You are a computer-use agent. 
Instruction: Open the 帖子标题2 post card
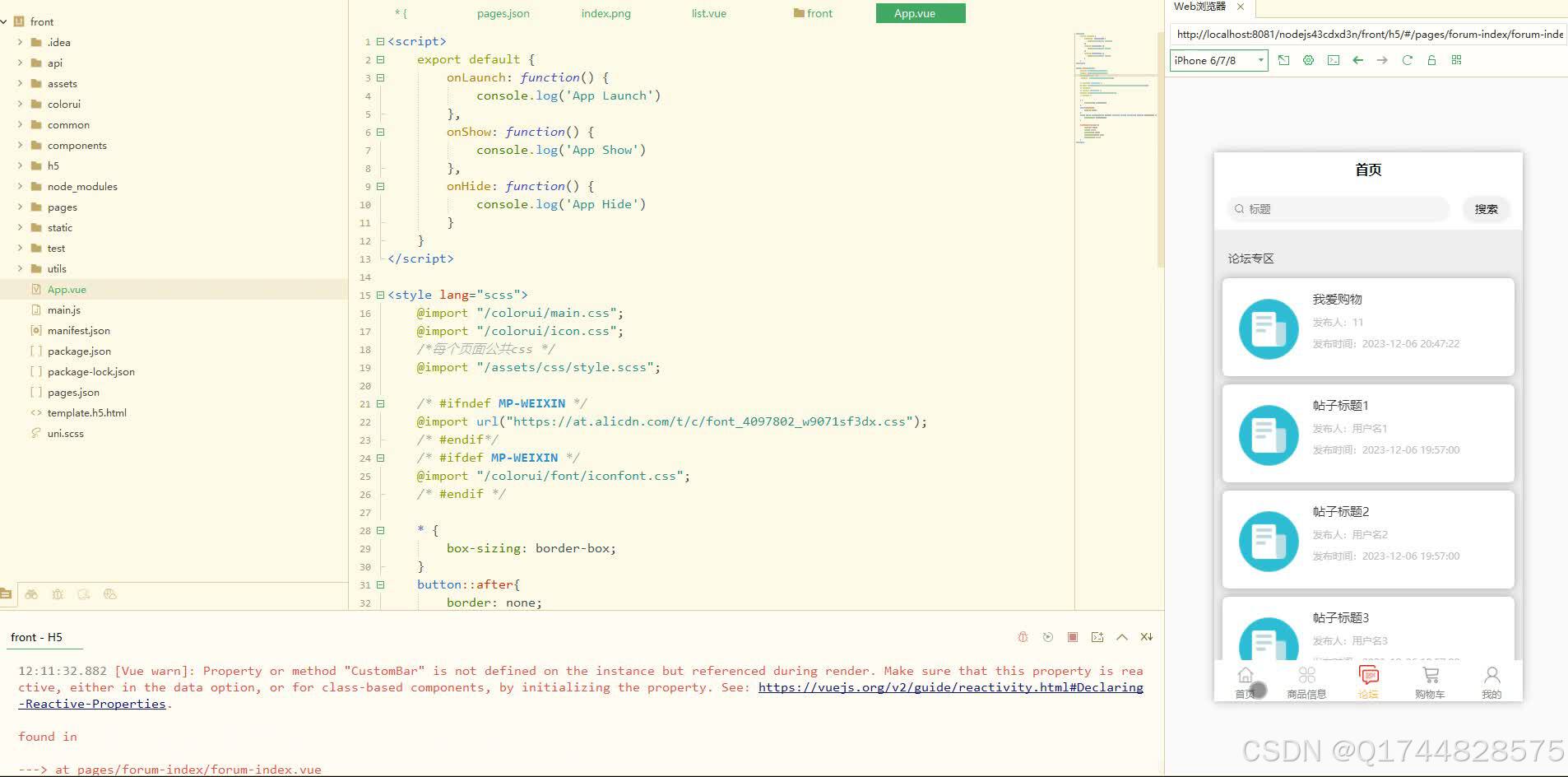coord(1368,539)
